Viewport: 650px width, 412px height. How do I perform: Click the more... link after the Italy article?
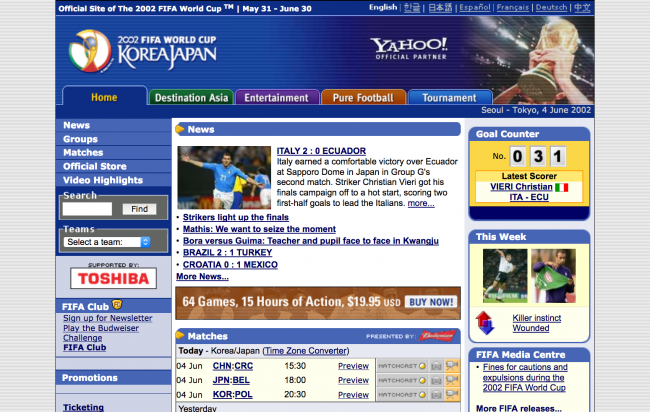coord(421,203)
